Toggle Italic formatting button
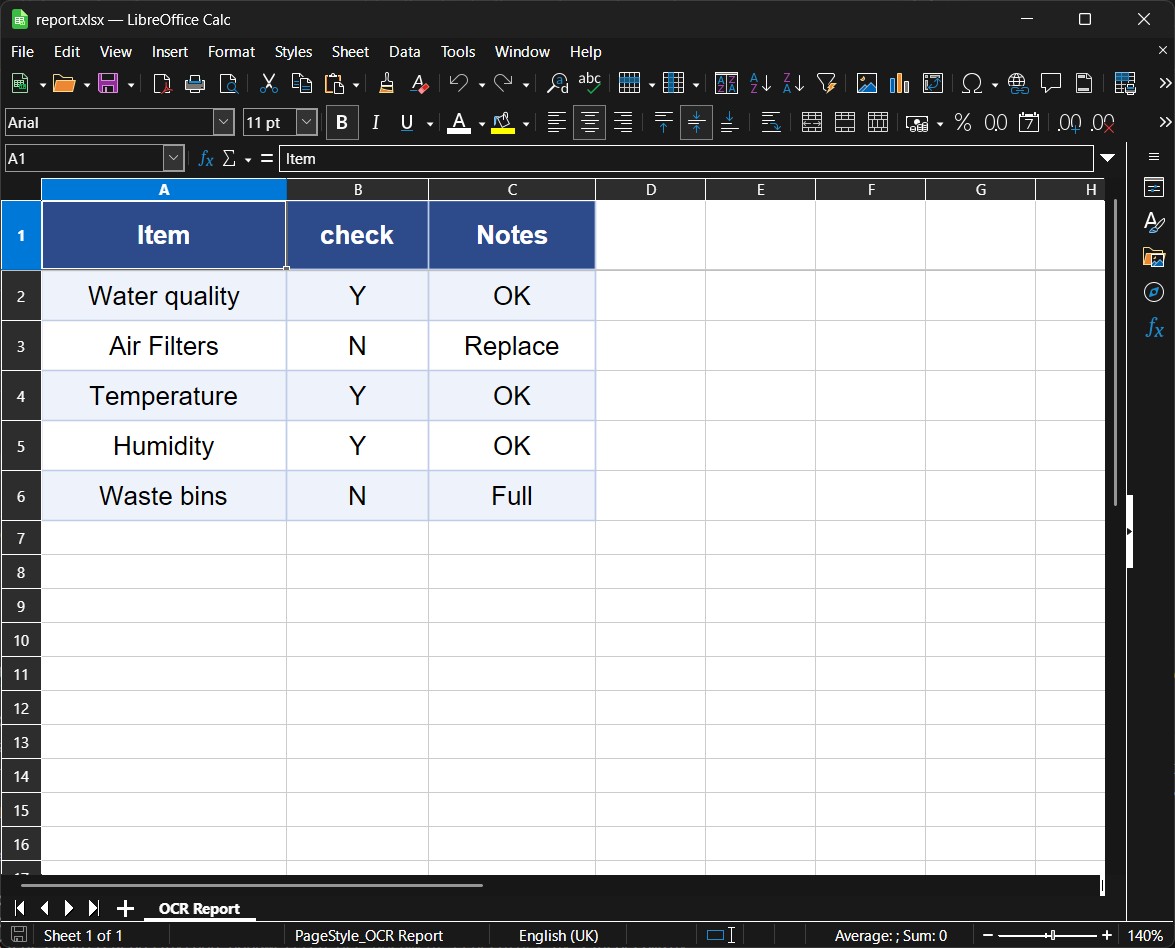1175x948 pixels. click(x=375, y=123)
